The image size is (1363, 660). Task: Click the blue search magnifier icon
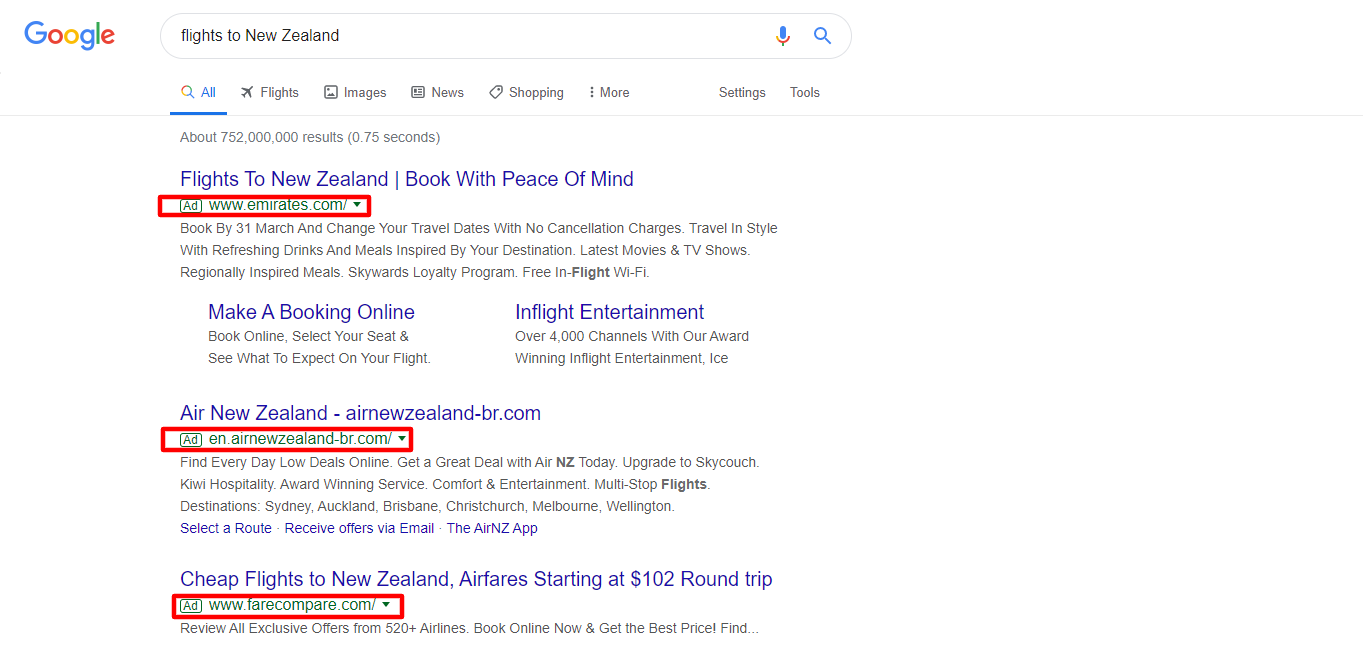pos(822,35)
